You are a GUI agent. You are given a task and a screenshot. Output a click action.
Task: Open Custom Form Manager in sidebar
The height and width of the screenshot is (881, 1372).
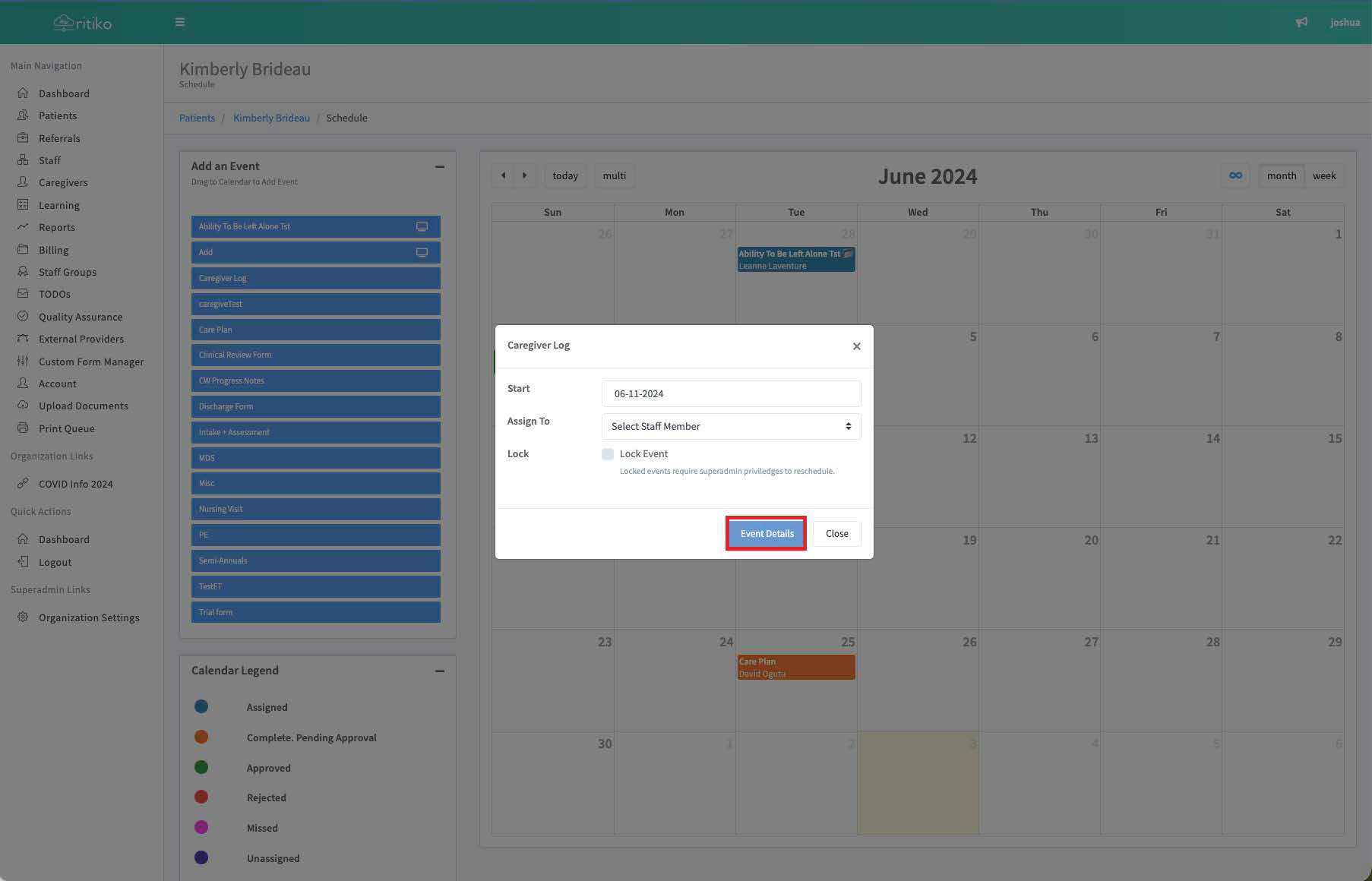click(91, 362)
